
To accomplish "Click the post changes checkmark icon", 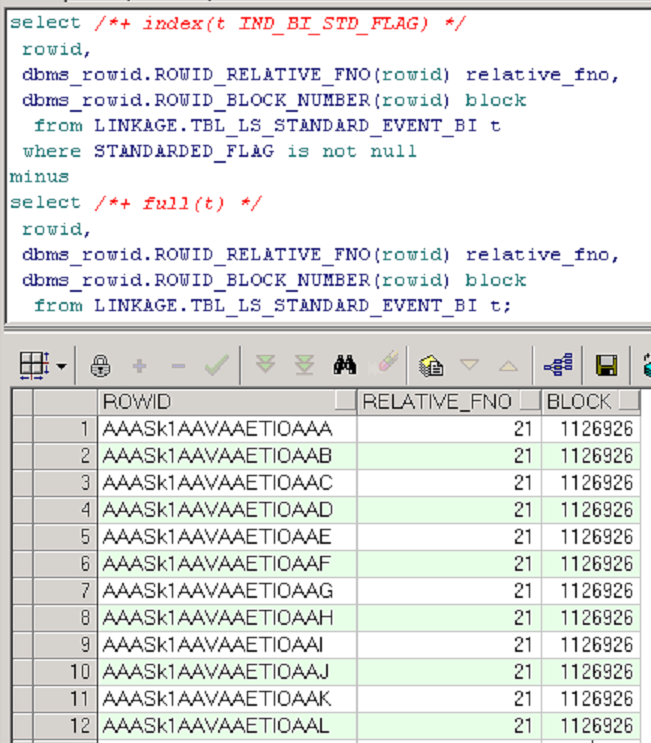I will [x=216, y=366].
